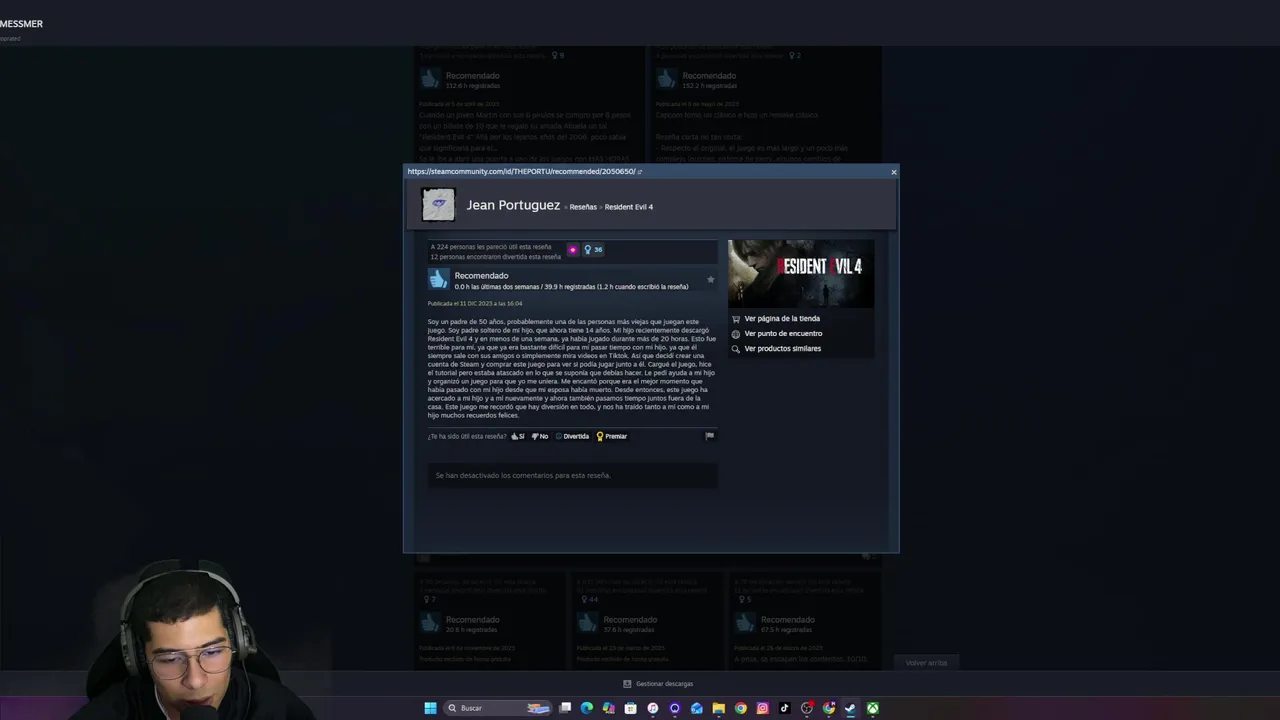Click the pink award badge icon
Screen dimensions: 1280x720
573,250
